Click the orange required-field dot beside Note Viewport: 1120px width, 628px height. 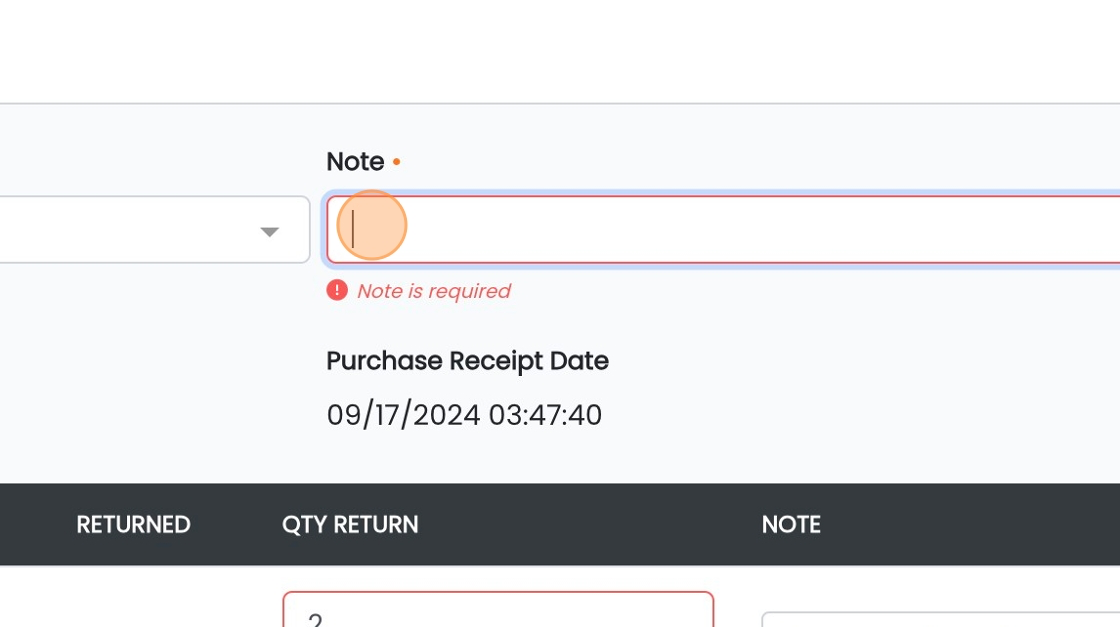(396, 162)
